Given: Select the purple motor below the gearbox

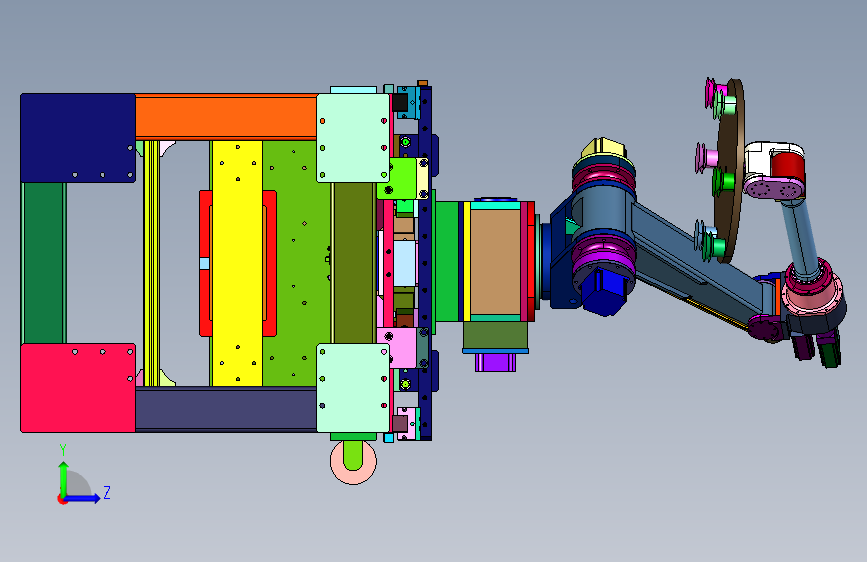Looking at the screenshot, I should (x=495, y=362).
